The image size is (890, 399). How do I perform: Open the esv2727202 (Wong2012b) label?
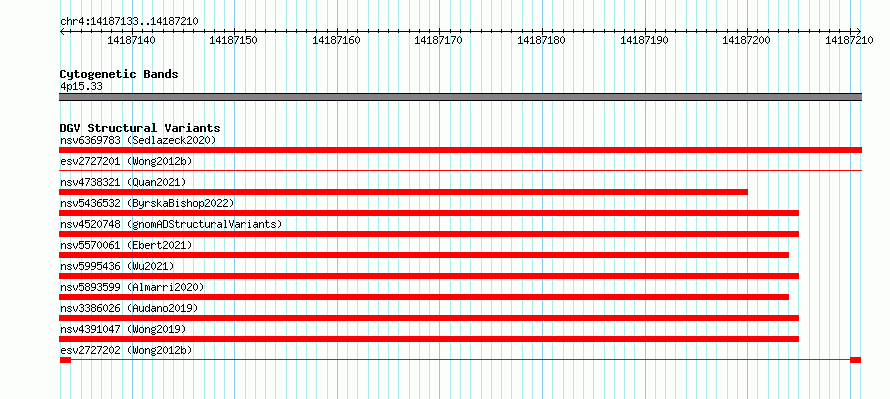point(126,350)
